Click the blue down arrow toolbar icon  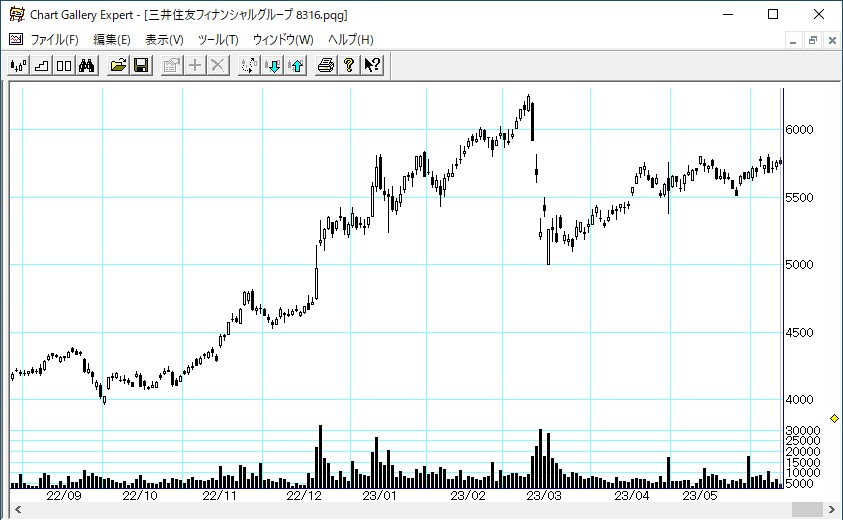(x=273, y=66)
